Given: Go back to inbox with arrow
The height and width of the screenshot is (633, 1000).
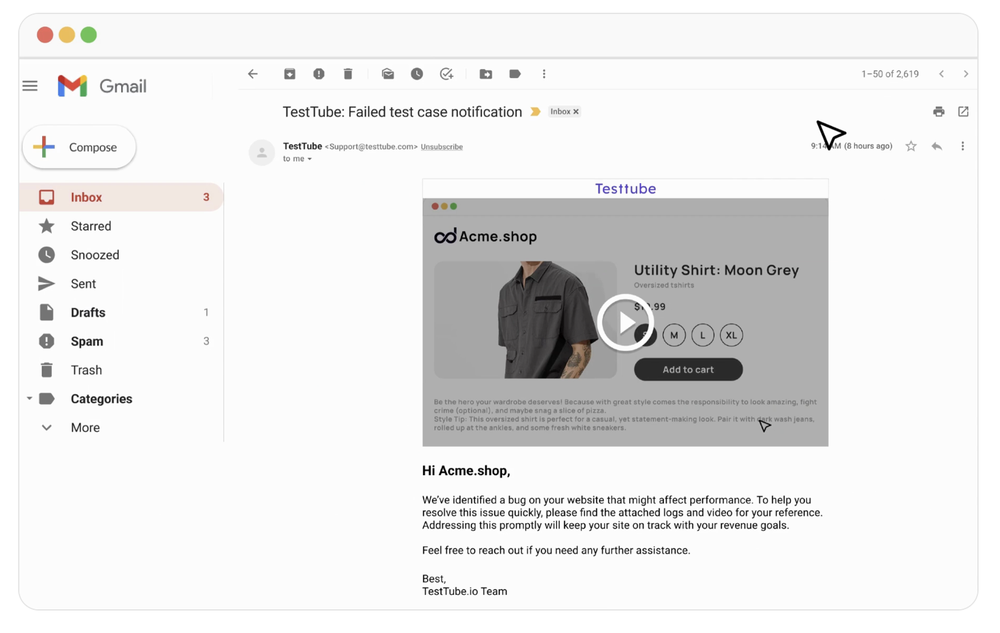Looking at the screenshot, I should (x=253, y=74).
